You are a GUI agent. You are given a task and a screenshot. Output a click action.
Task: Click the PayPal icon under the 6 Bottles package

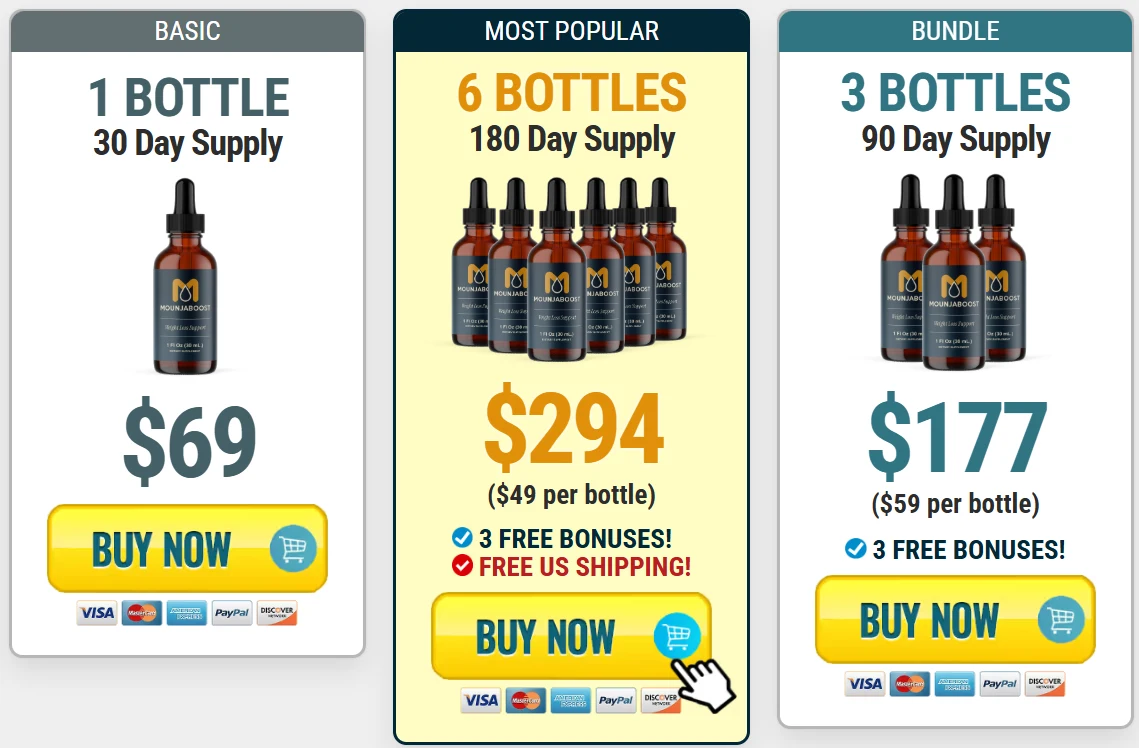(x=616, y=700)
